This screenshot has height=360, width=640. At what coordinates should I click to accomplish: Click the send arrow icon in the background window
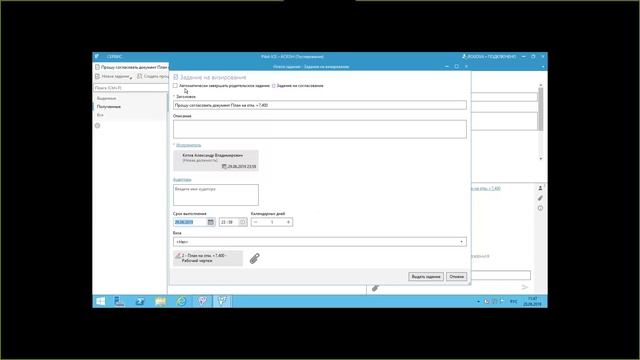(525, 287)
